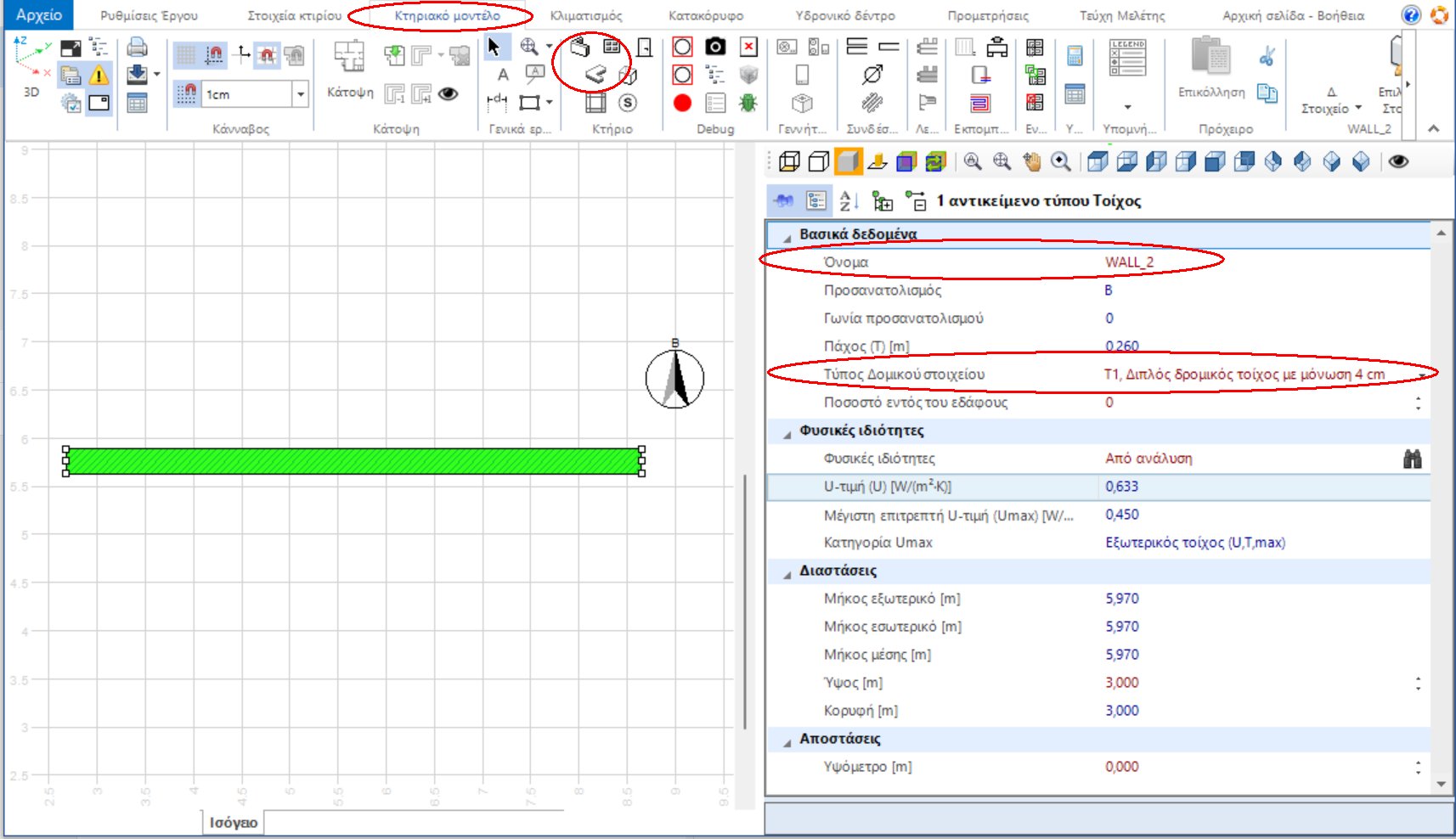The image size is (1456, 839).
Task: Select the Ισόγειο floor tab at bottom
Action: point(234,822)
